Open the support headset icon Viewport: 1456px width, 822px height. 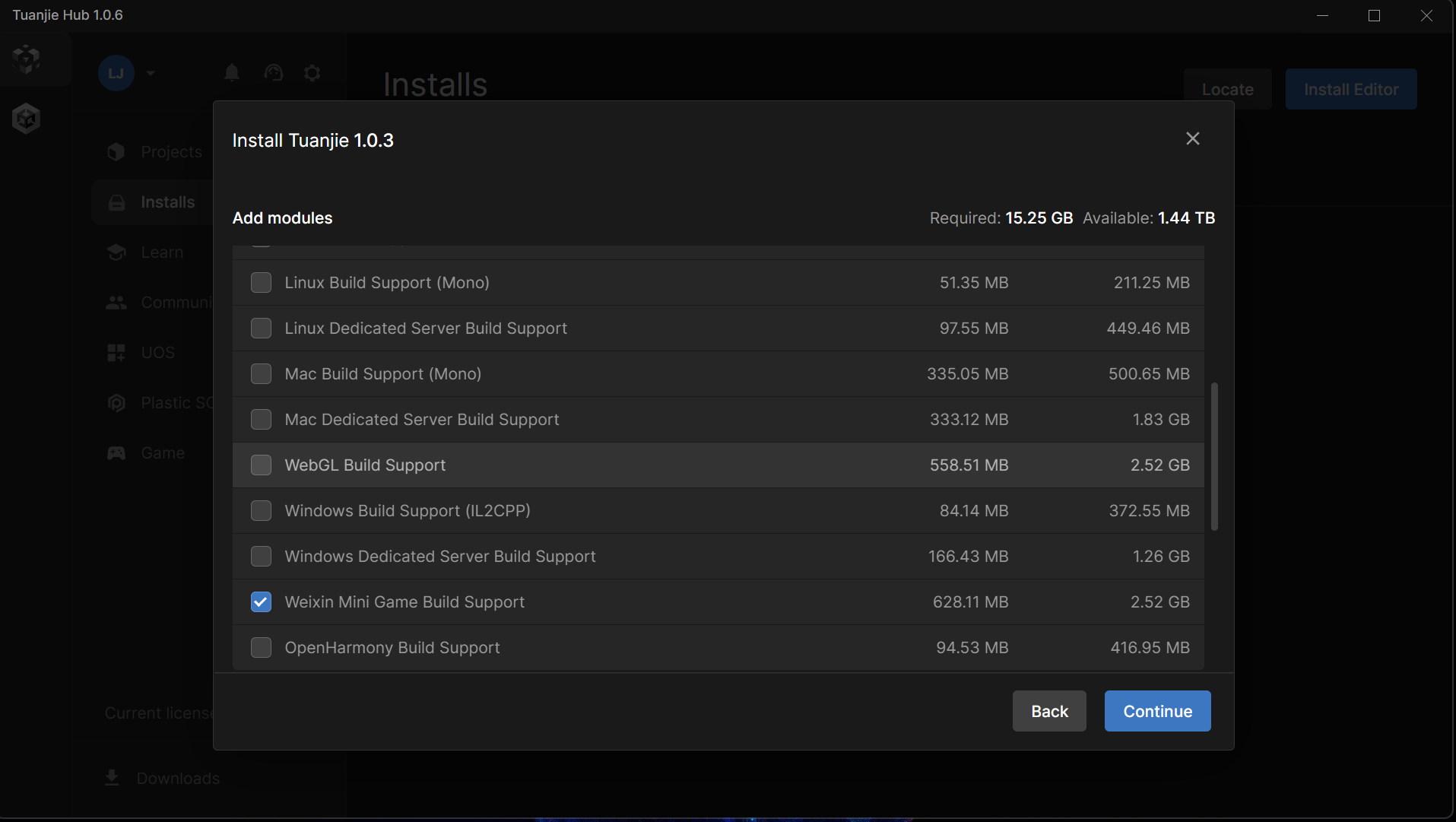coord(274,73)
